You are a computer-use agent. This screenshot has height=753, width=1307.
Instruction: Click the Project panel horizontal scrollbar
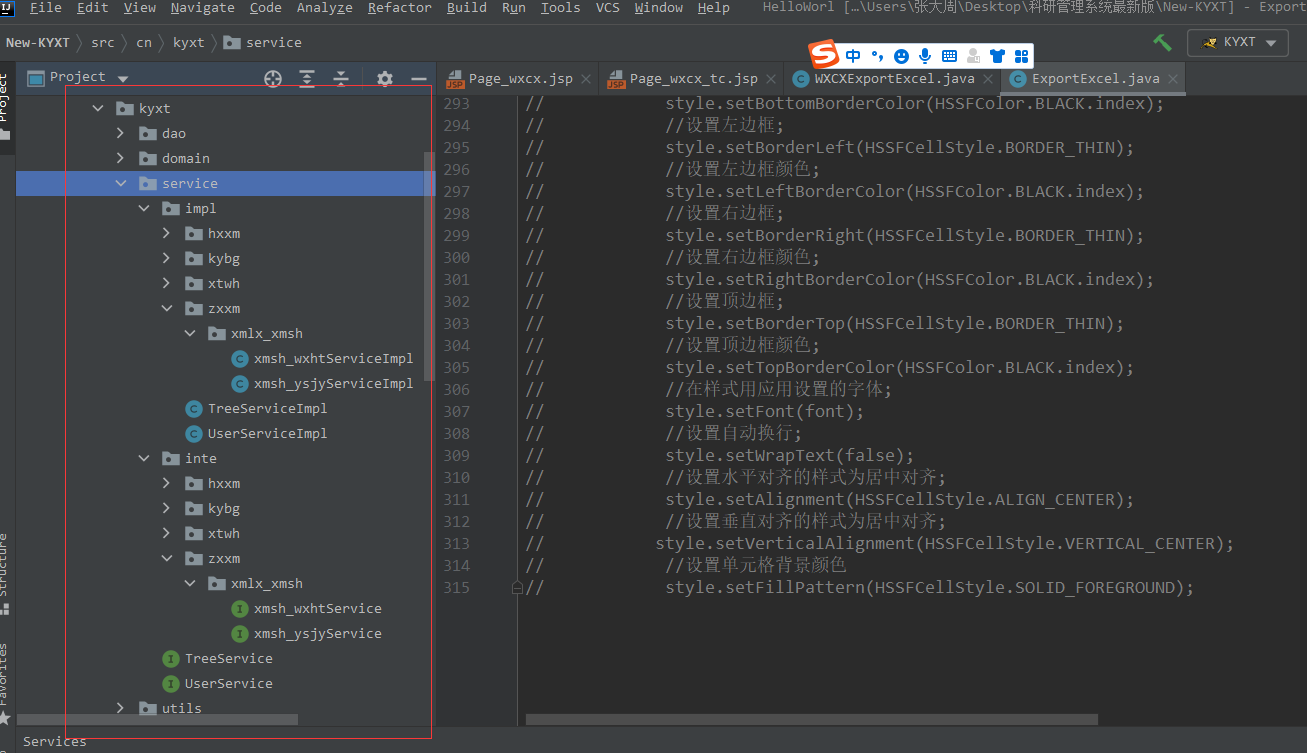pos(157,720)
